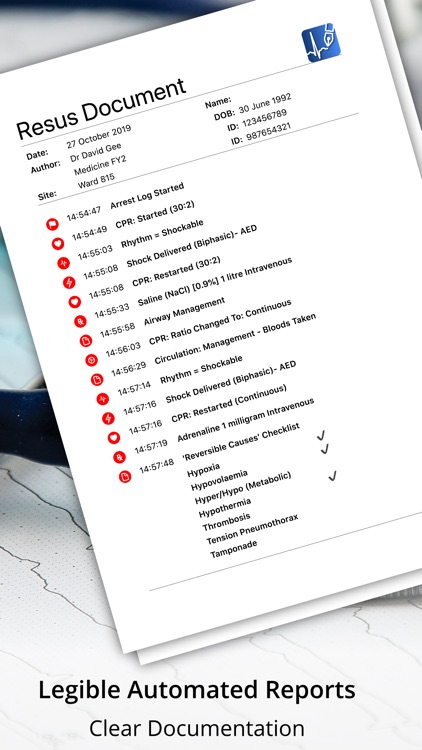Tap the Rx icon beside Adrenaline 1 milligram
Screen dimensions: 422x750
point(120,457)
